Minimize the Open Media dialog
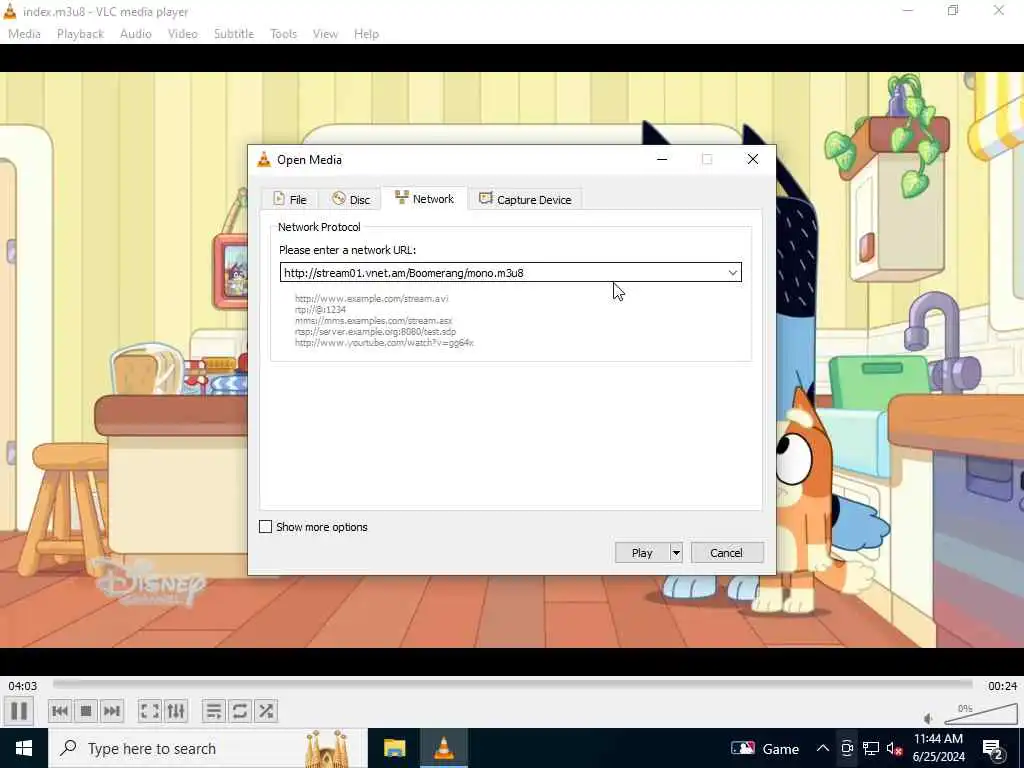The image size is (1024, 768). tap(662, 159)
